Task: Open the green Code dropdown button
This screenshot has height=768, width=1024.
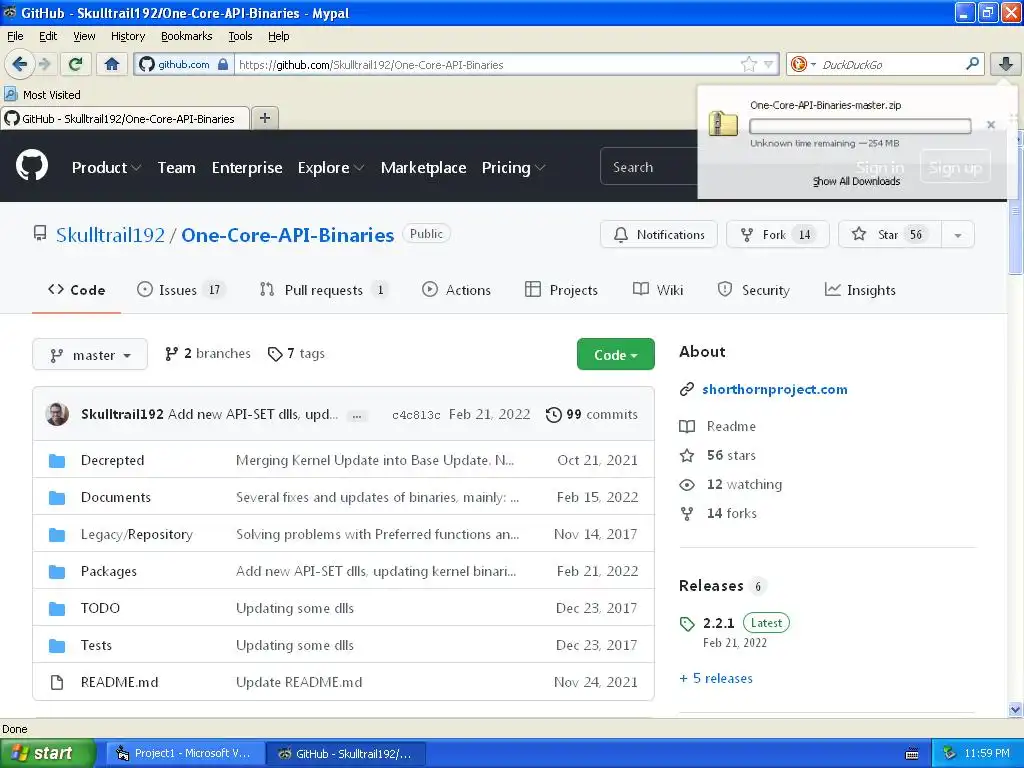Action: tap(615, 355)
